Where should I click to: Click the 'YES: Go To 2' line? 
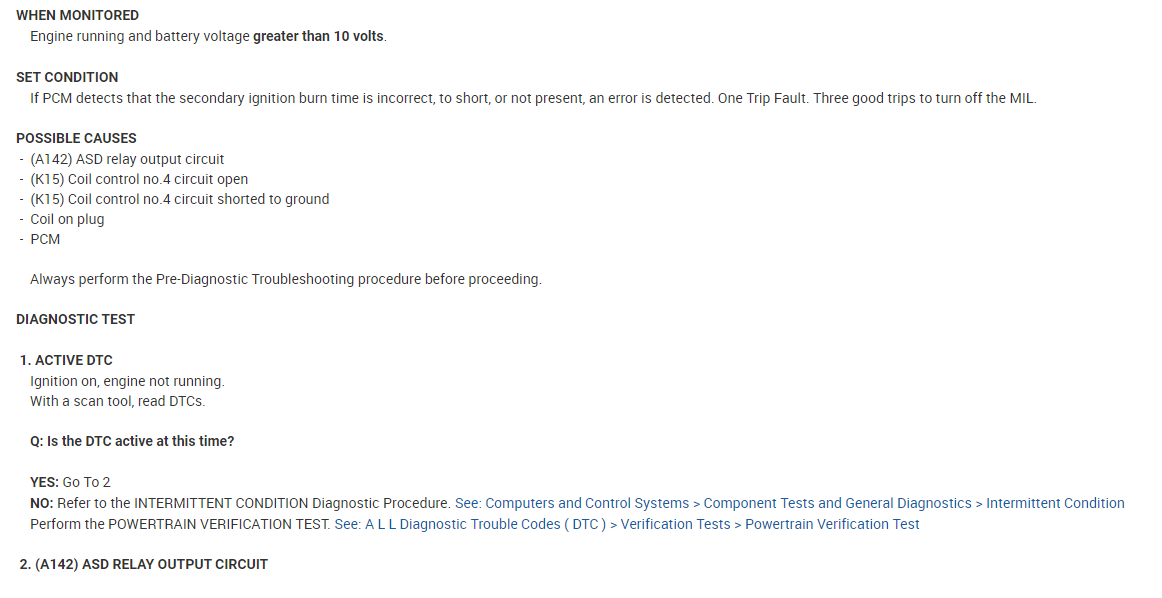pyautogui.click(x=70, y=482)
